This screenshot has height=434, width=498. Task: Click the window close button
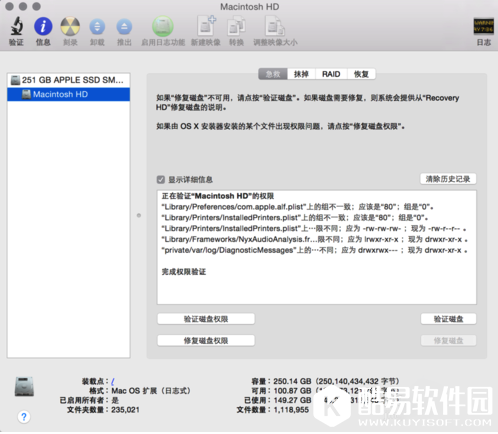pos(10,6)
